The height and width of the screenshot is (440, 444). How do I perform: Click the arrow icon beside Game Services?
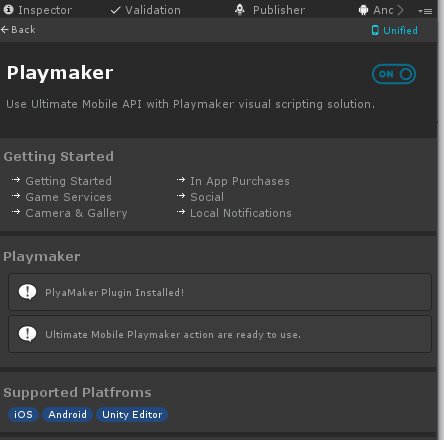click(x=16, y=196)
